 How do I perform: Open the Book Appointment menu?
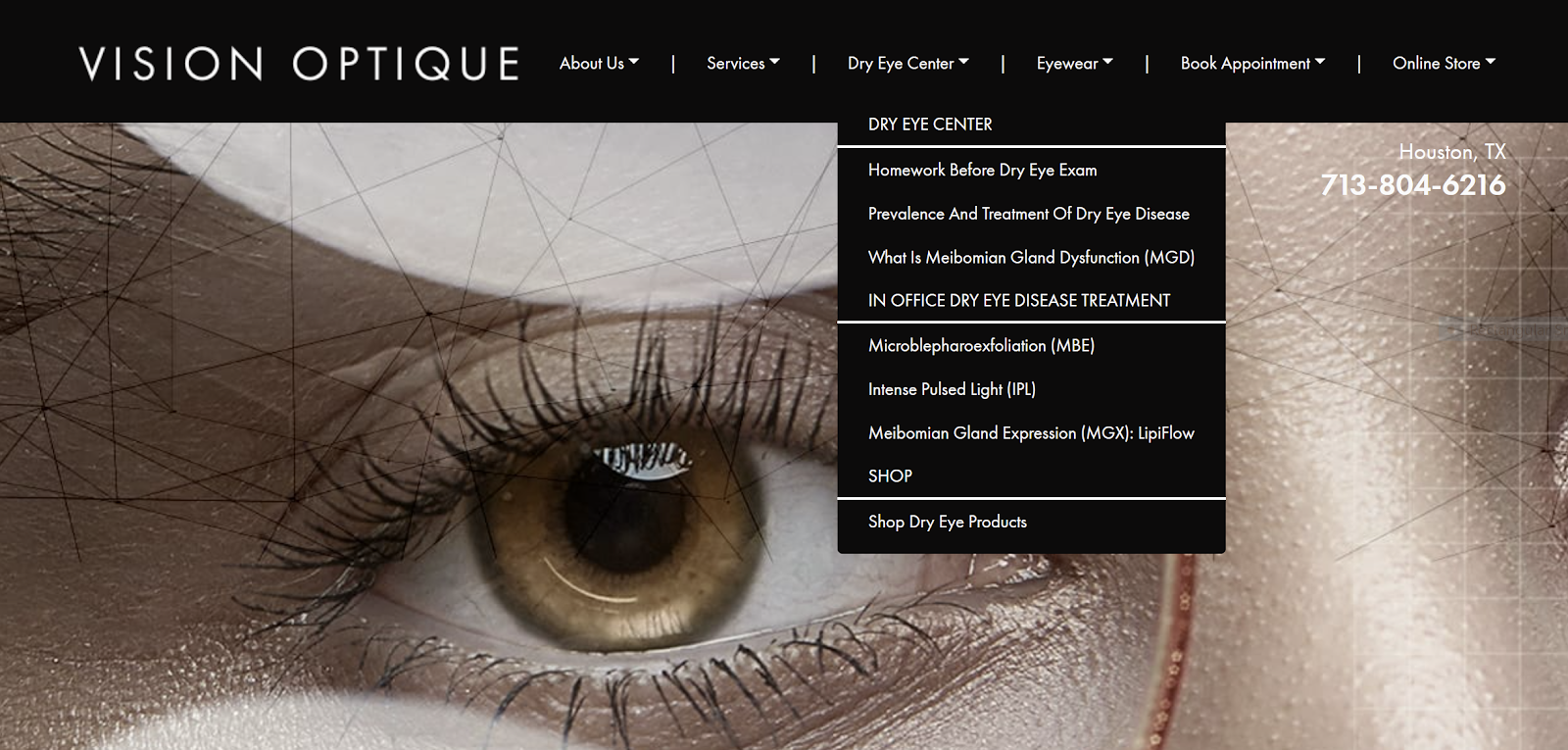pos(1252,63)
